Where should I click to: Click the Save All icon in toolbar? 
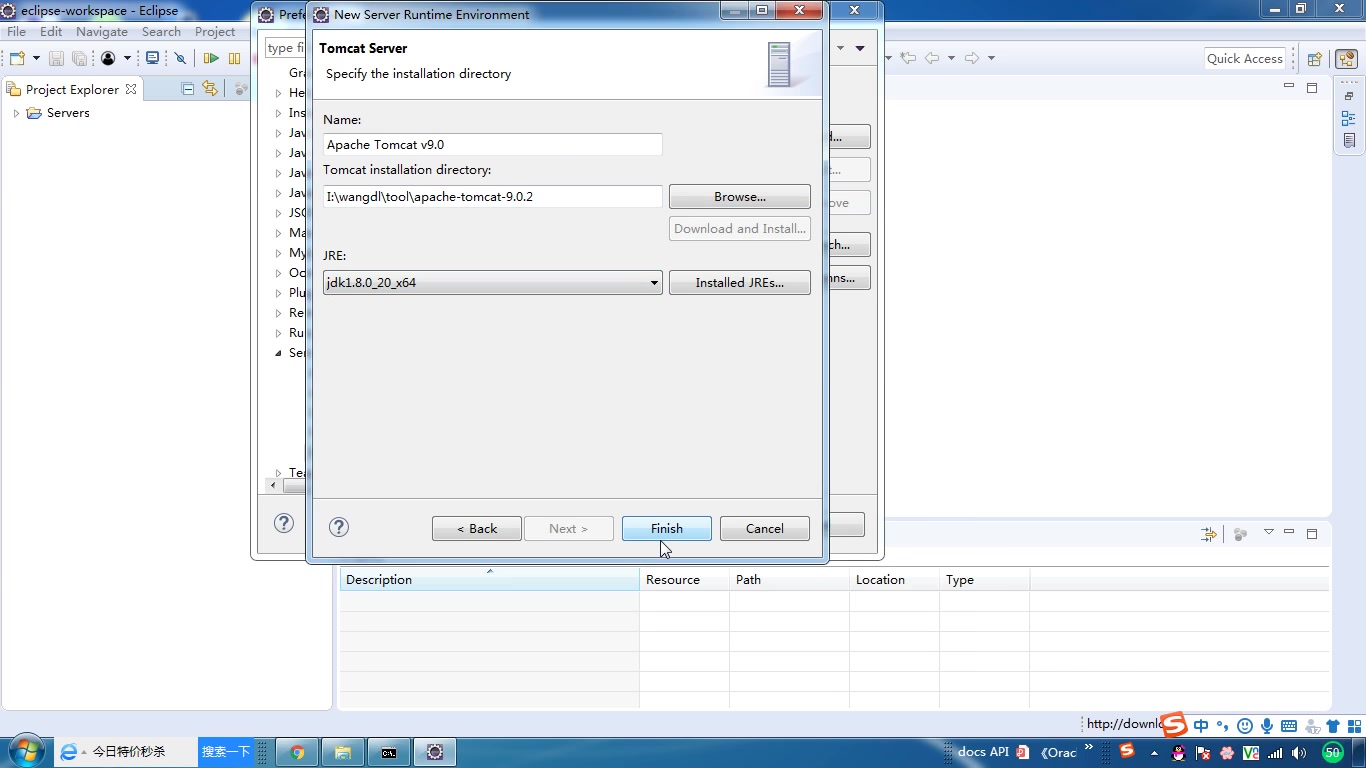coord(79,59)
